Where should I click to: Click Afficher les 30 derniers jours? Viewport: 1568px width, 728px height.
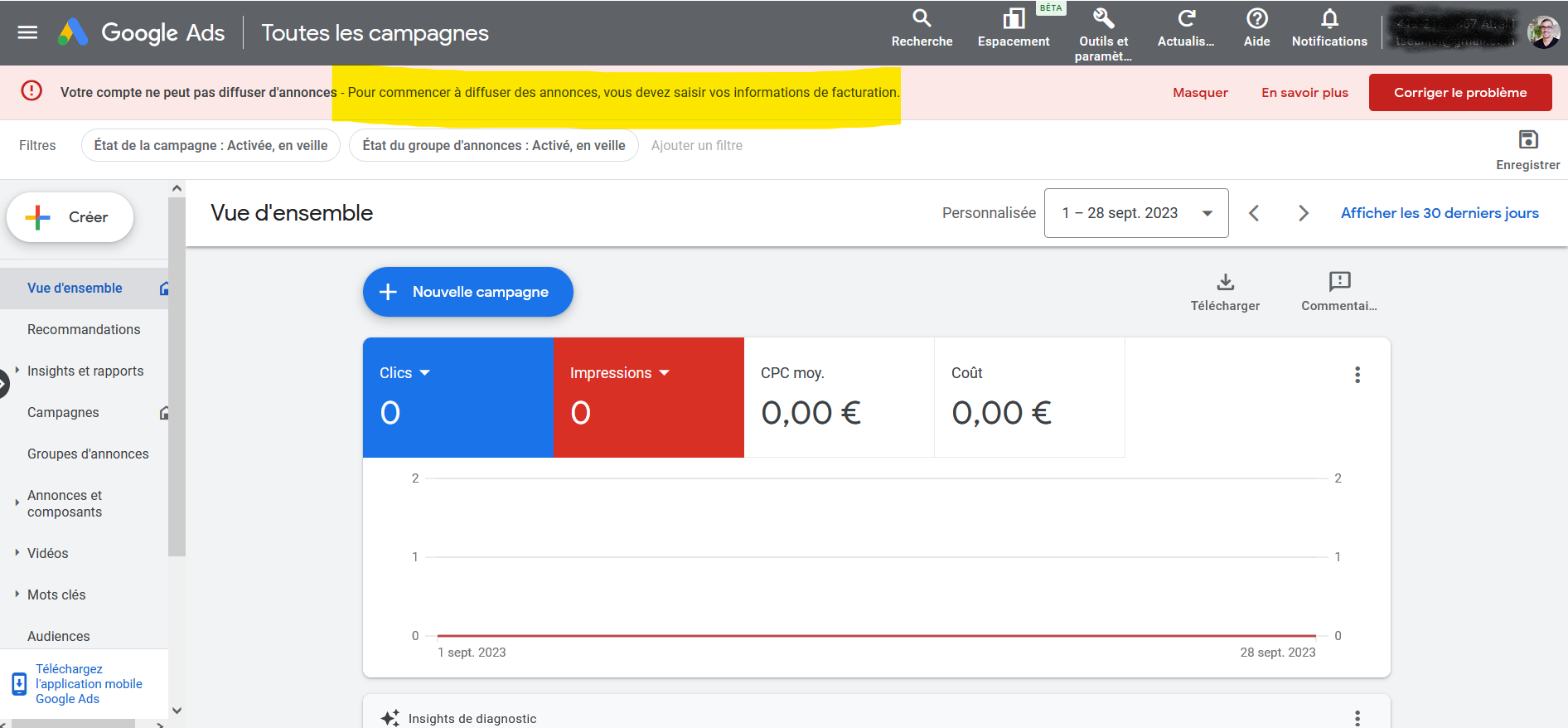1439,213
